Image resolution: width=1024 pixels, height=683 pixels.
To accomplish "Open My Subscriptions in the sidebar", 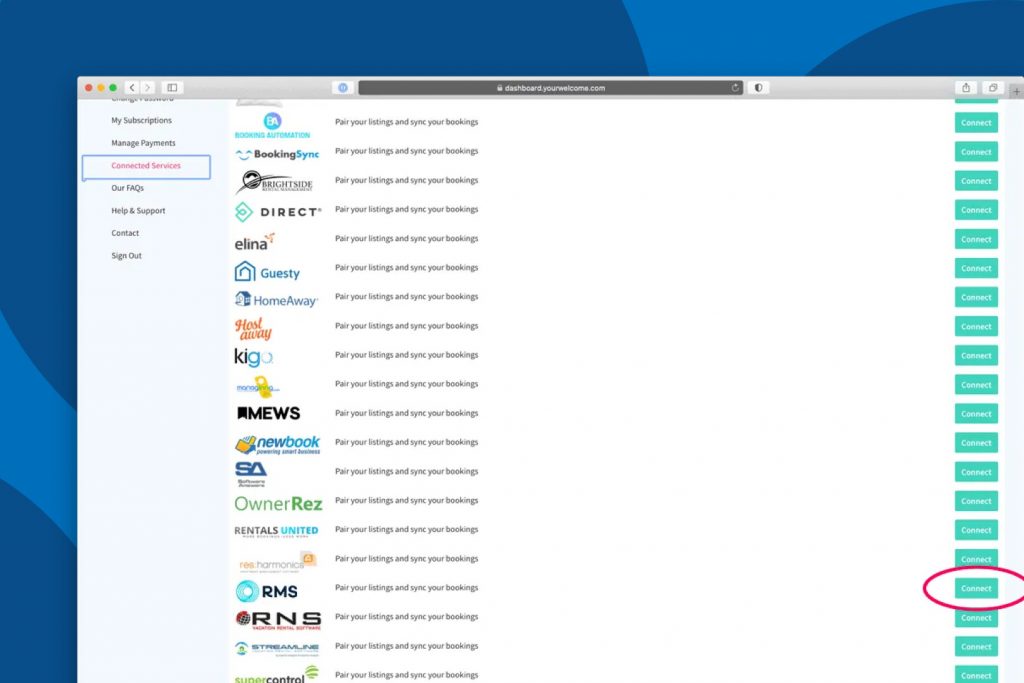I will 141,121.
